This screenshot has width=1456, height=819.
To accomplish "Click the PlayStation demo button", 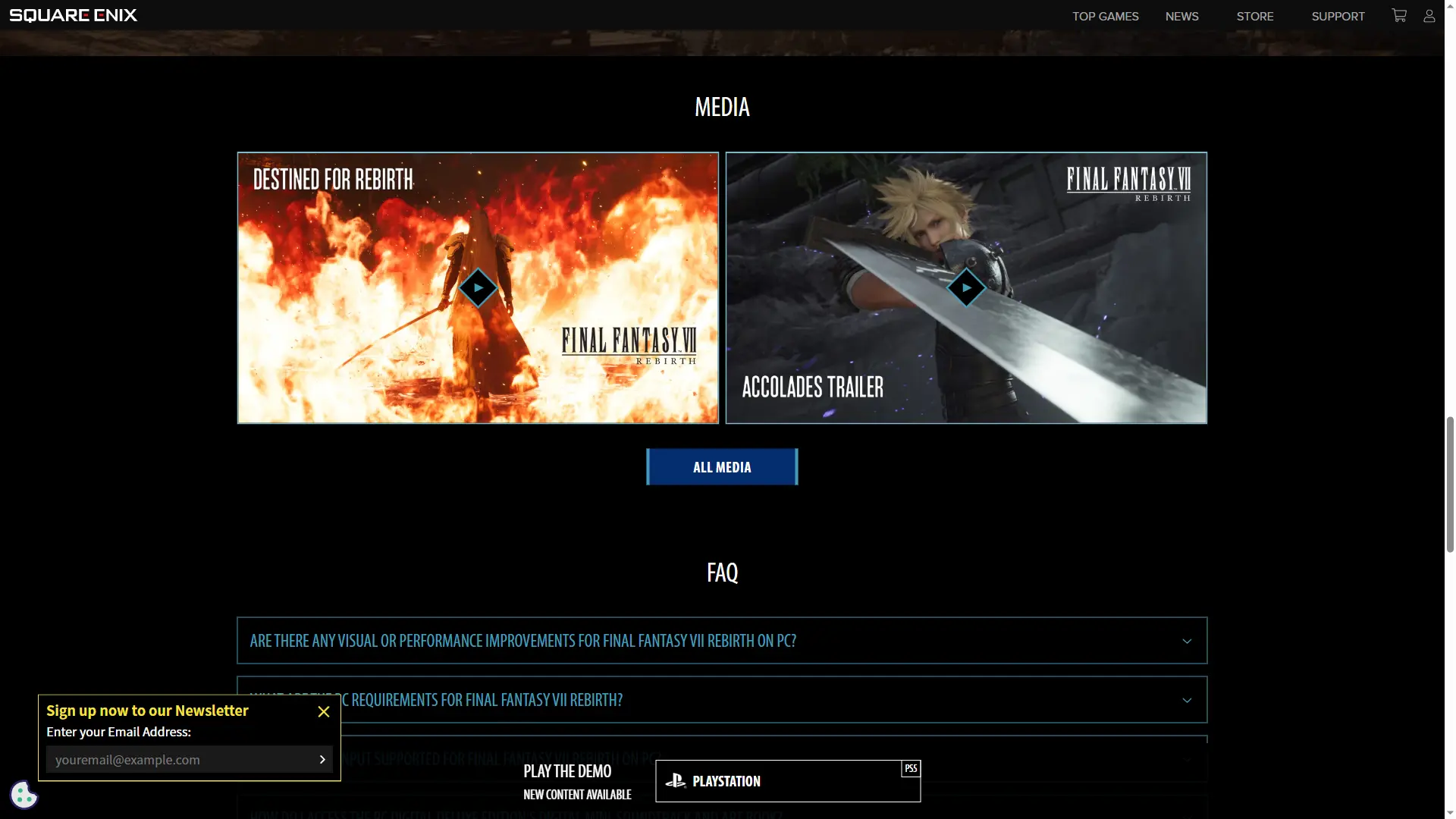I will click(787, 781).
